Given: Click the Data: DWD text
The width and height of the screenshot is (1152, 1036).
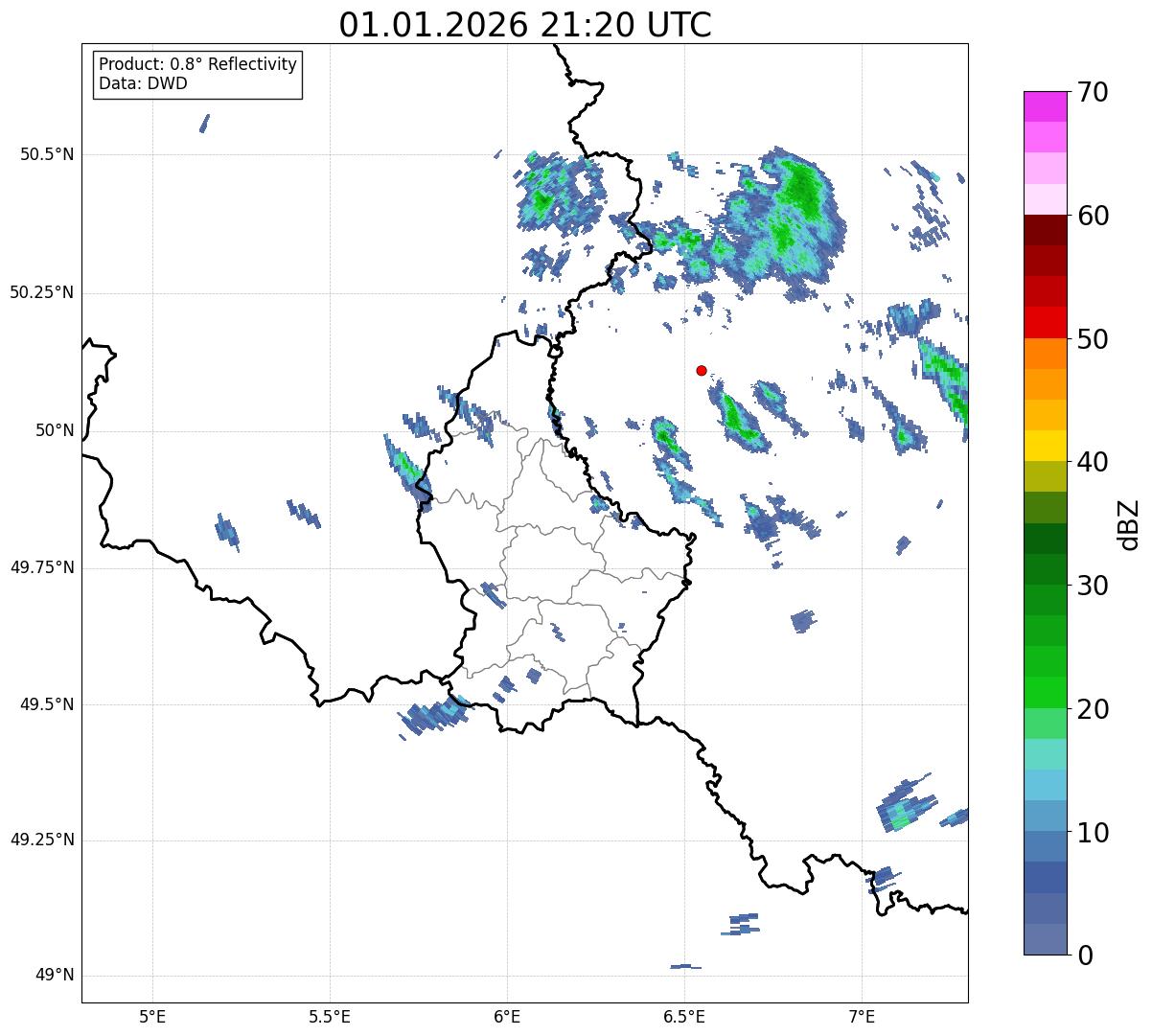Looking at the screenshot, I should coord(143,83).
